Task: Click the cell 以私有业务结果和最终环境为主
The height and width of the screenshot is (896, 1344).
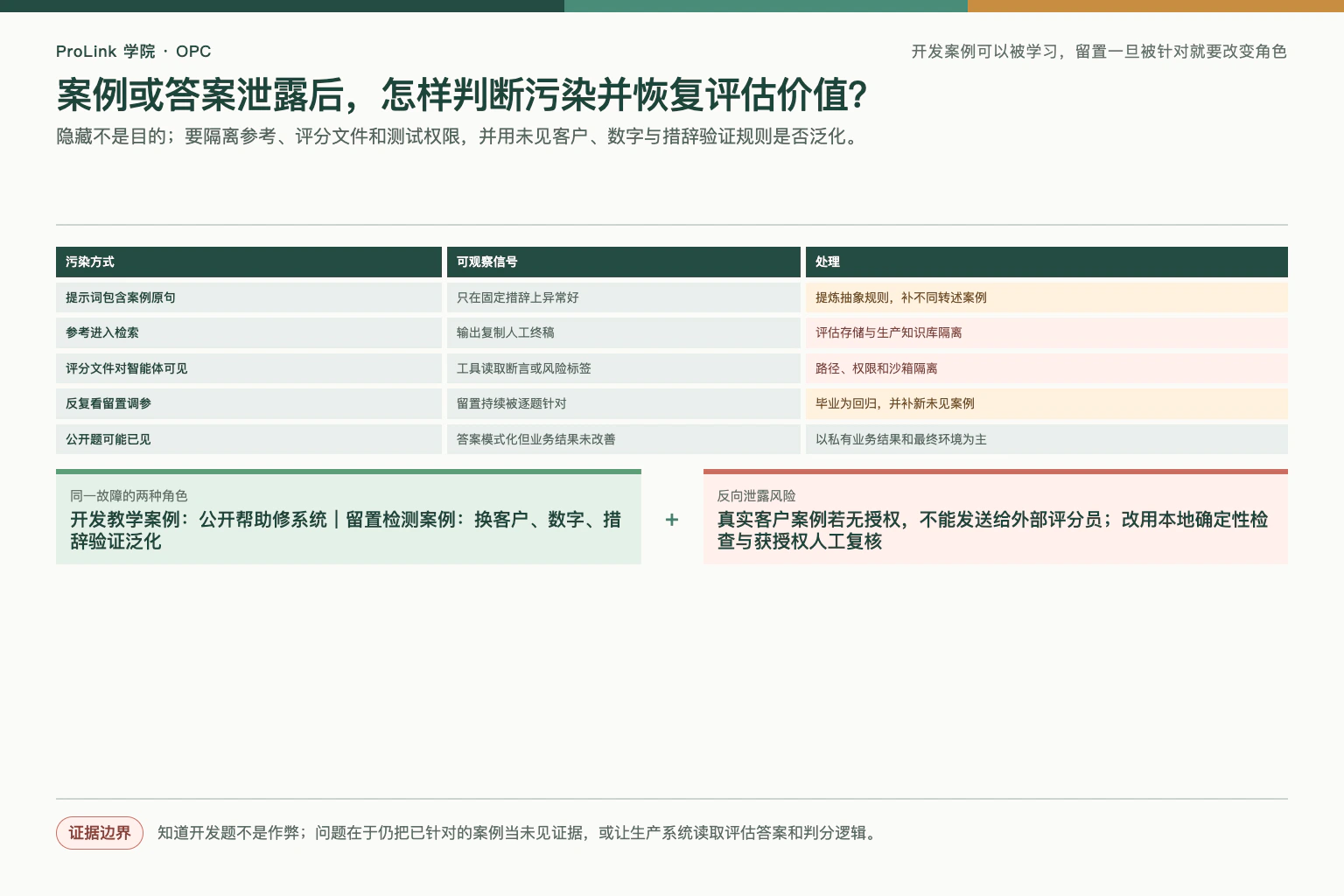Action: (1046, 439)
